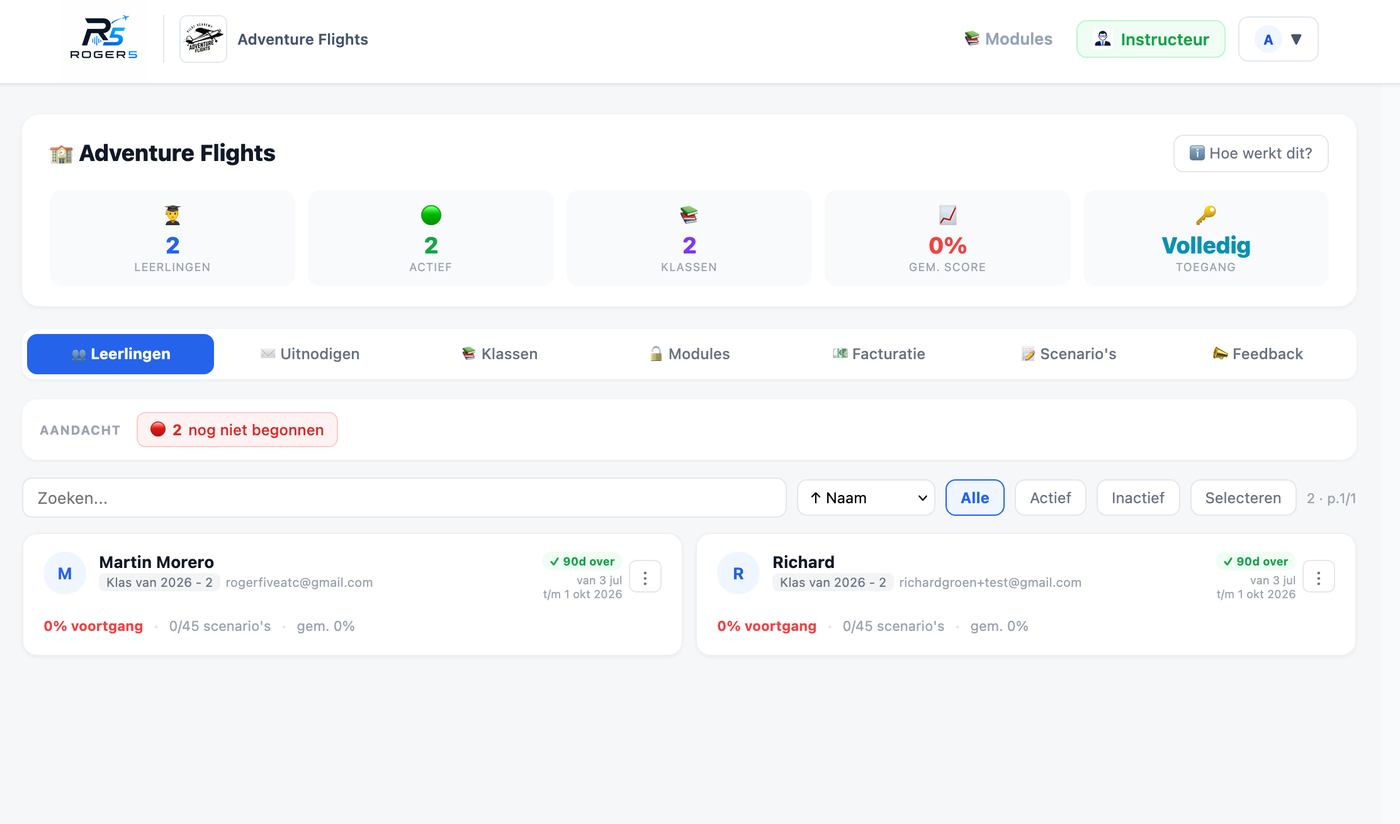Viewport: 1400px width, 824px height.
Task: Show the Feedback tab
Action: pos(1258,354)
